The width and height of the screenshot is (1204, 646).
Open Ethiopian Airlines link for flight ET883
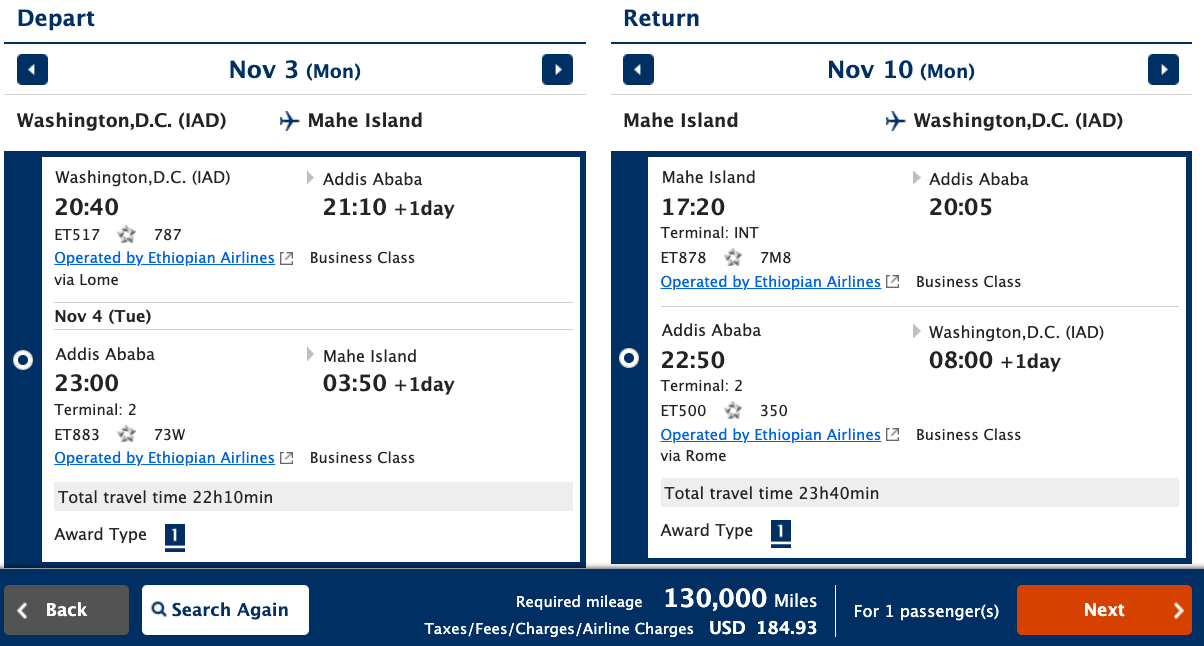pyautogui.click(x=165, y=458)
